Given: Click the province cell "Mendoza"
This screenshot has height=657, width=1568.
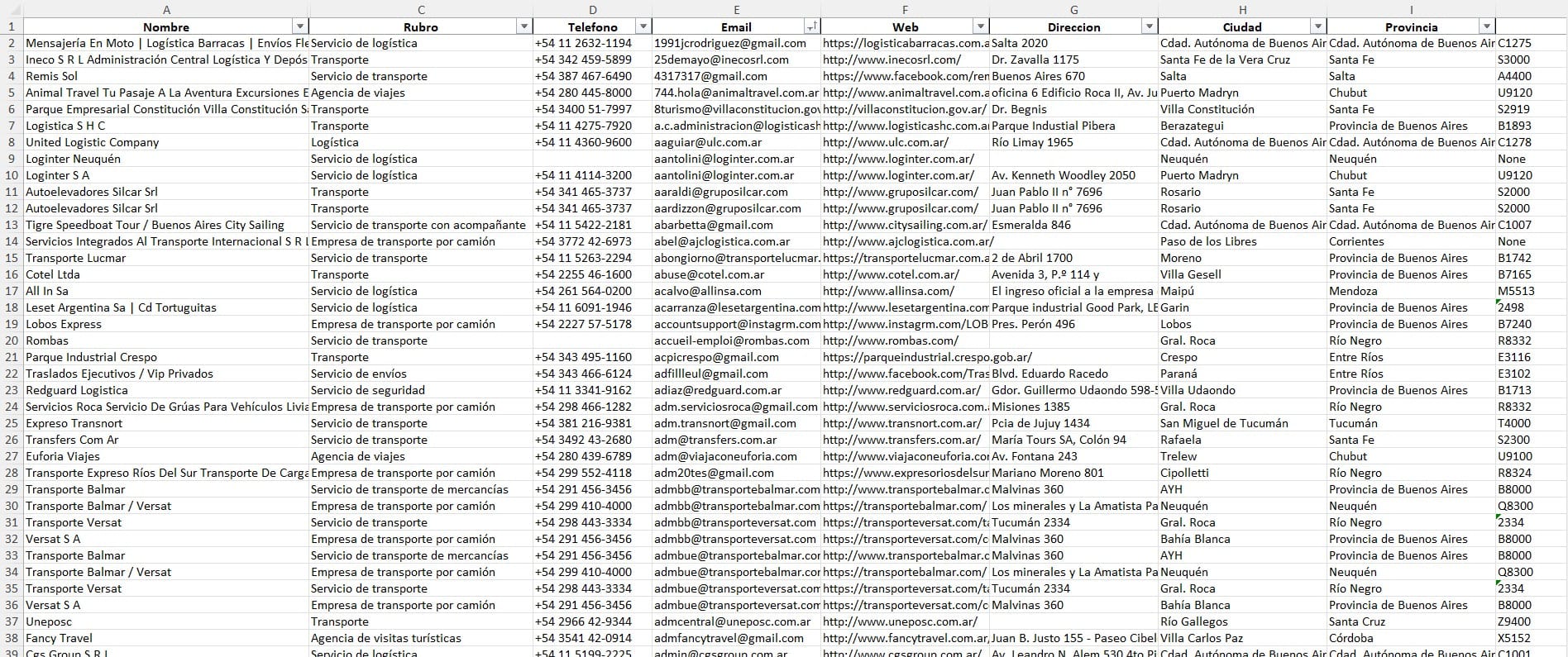Looking at the screenshot, I should (1411, 291).
